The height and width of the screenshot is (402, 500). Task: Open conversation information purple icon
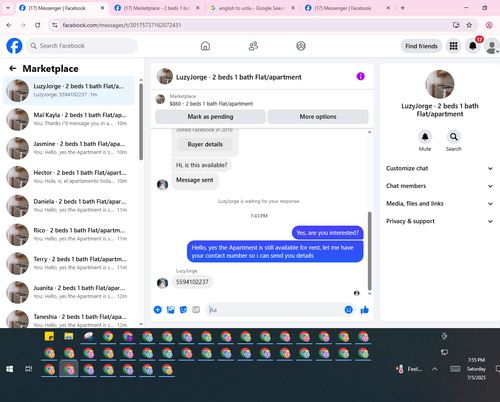361,76
